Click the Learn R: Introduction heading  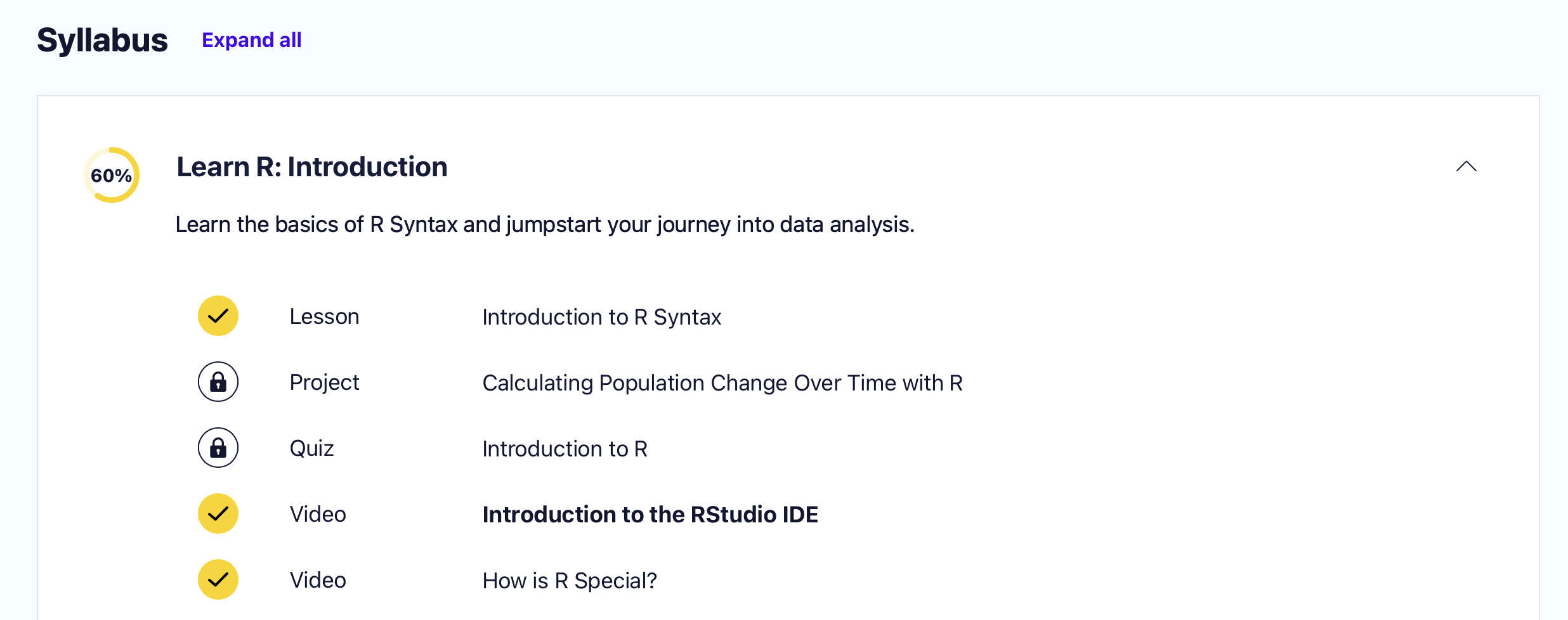[x=312, y=167]
